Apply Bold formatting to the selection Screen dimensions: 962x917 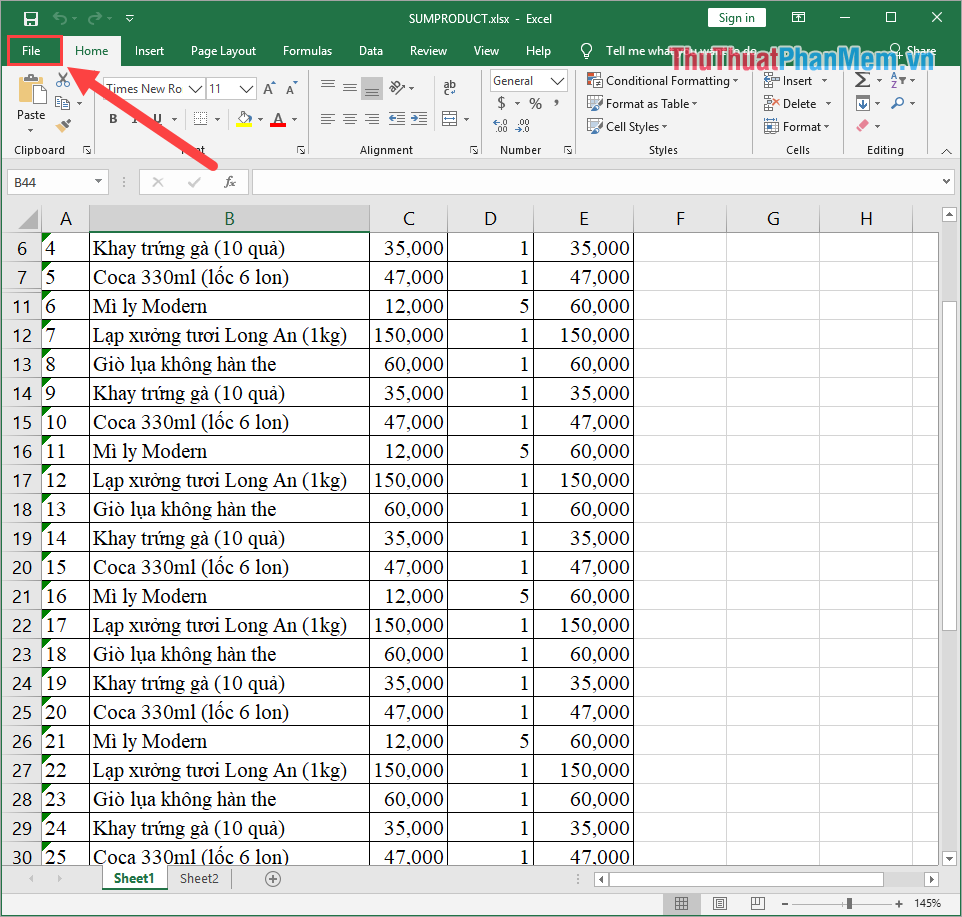click(112, 119)
